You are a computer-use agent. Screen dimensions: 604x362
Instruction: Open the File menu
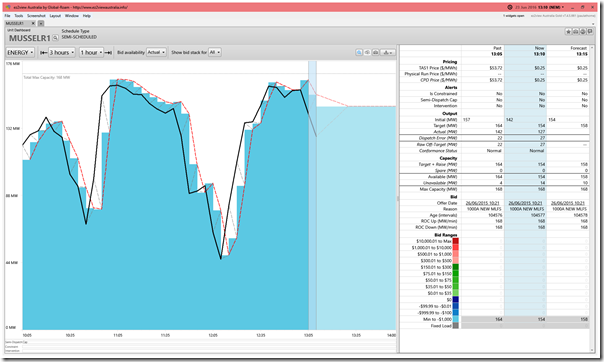pos(7,16)
